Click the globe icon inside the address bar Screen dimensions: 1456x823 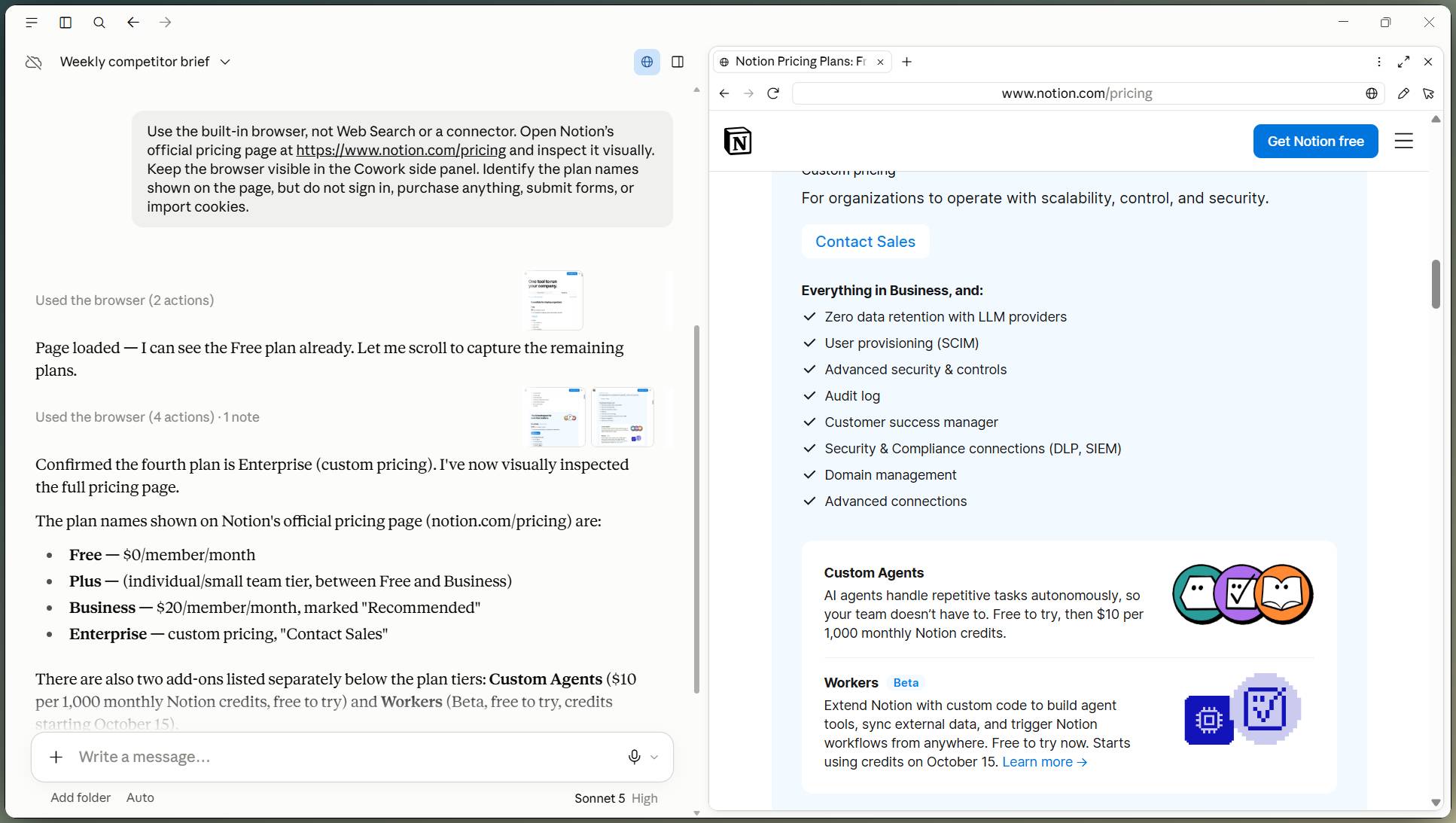coord(1372,93)
